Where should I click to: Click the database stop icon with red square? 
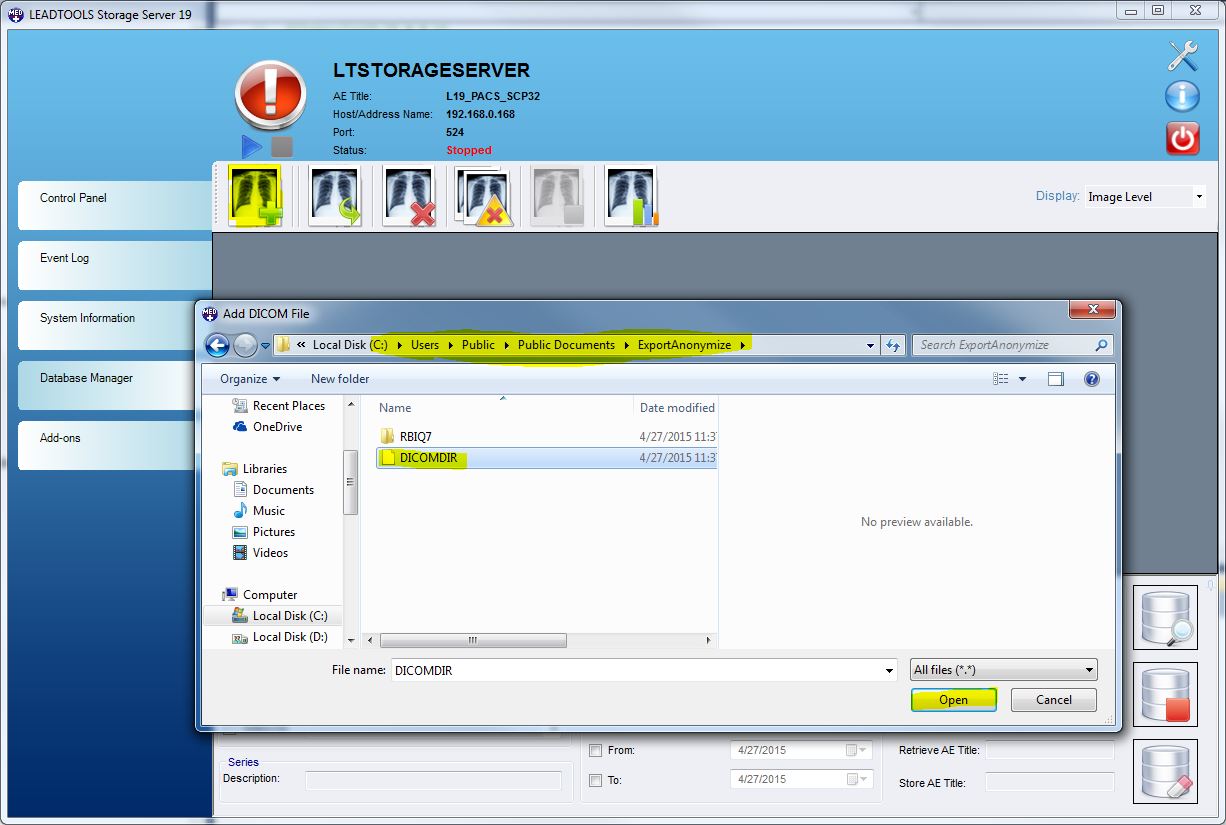(x=1165, y=695)
